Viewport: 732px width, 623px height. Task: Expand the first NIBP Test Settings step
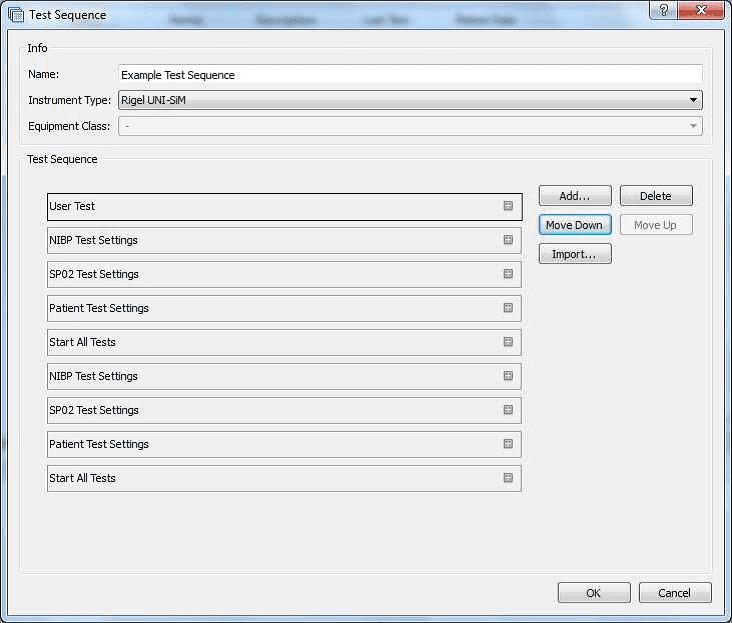tap(508, 240)
